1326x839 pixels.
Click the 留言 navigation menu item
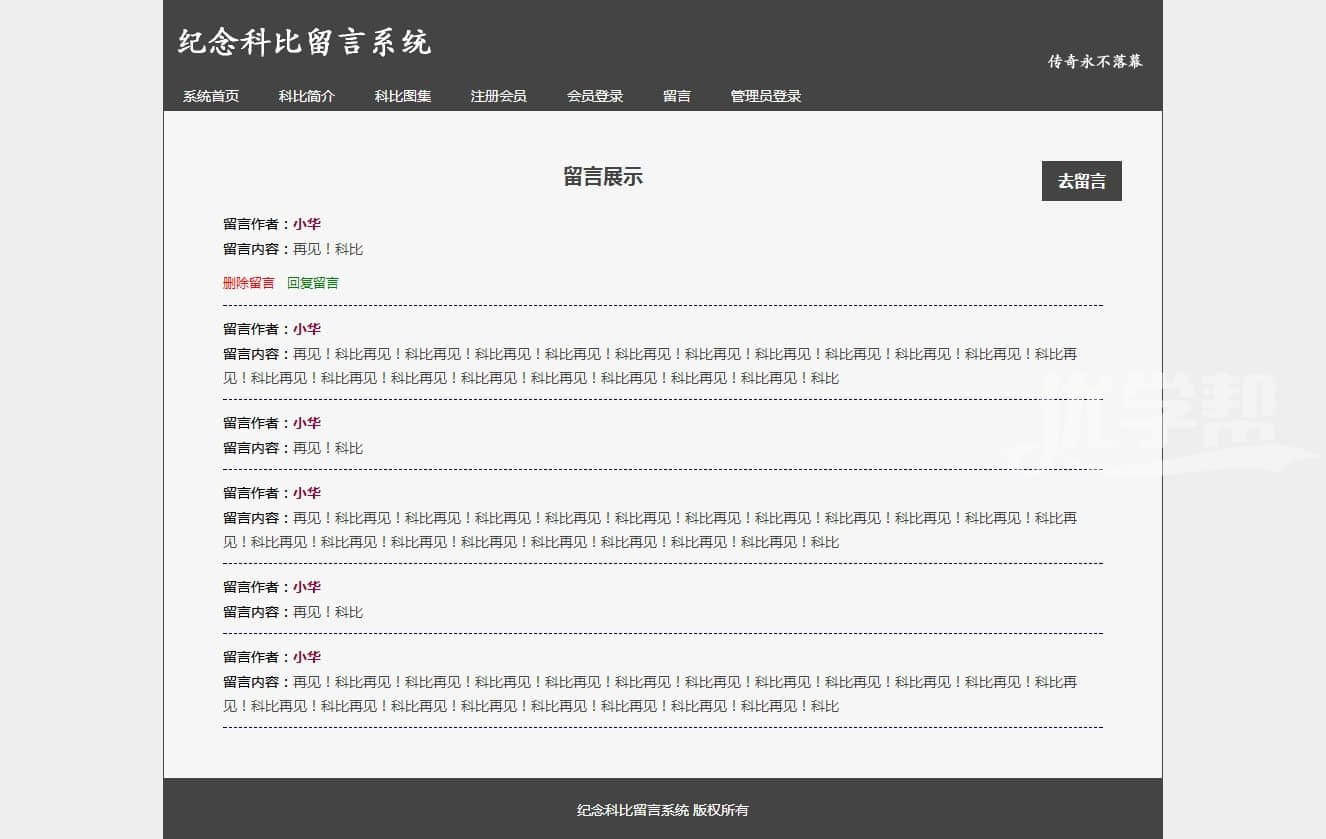677,96
